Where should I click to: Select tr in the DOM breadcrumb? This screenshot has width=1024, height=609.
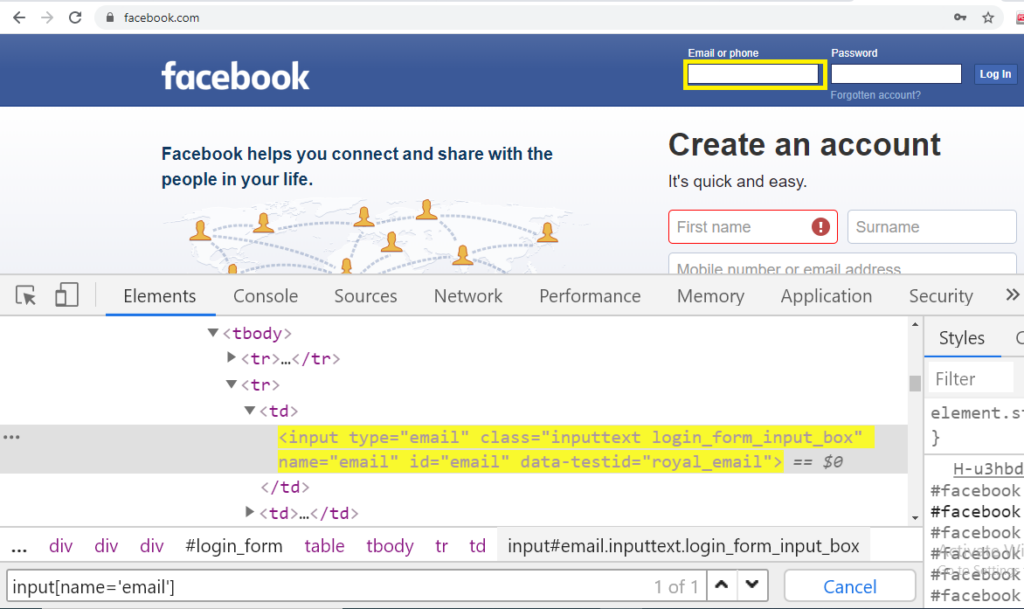441,546
